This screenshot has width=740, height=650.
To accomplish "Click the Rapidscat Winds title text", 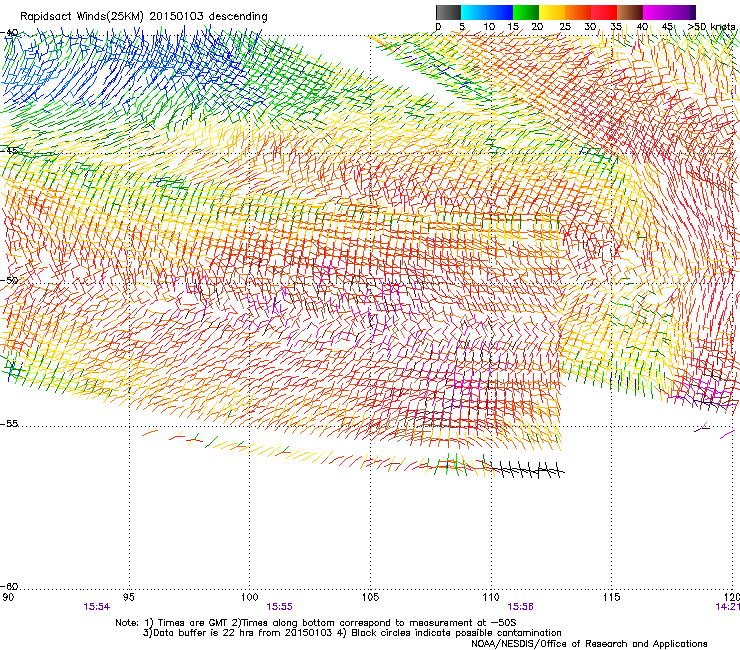I will click(x=143, y=17).
